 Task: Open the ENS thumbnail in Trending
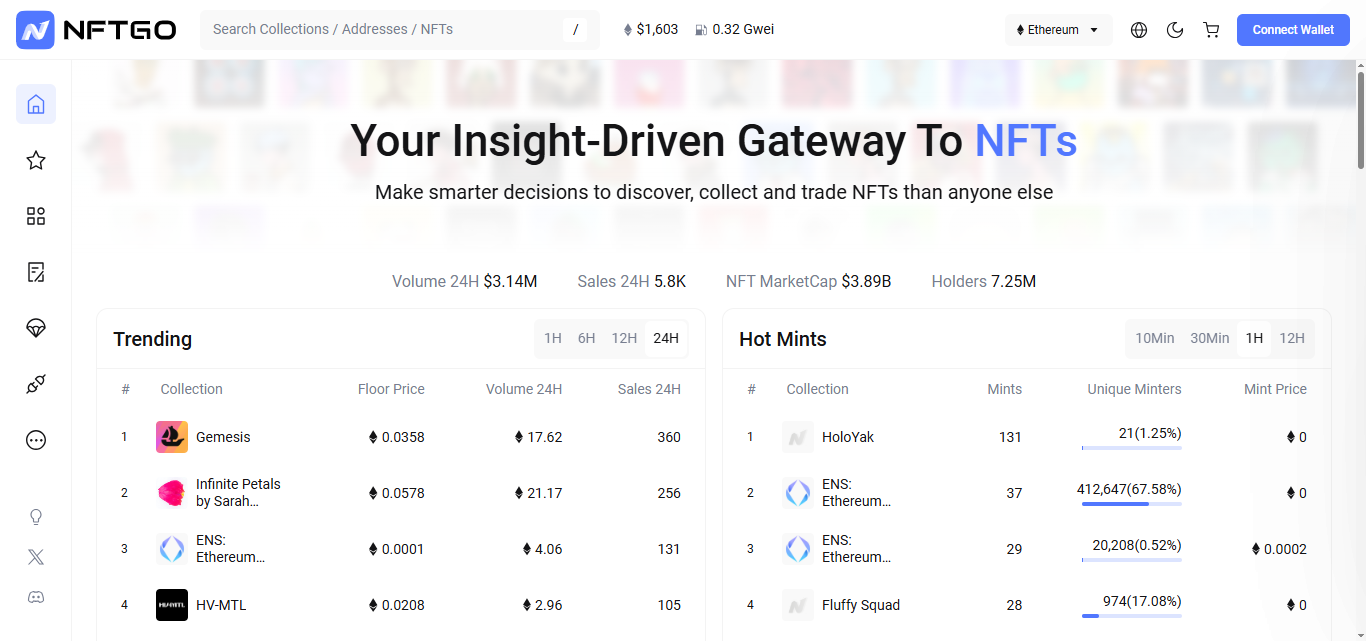click(x=172, y=549)
